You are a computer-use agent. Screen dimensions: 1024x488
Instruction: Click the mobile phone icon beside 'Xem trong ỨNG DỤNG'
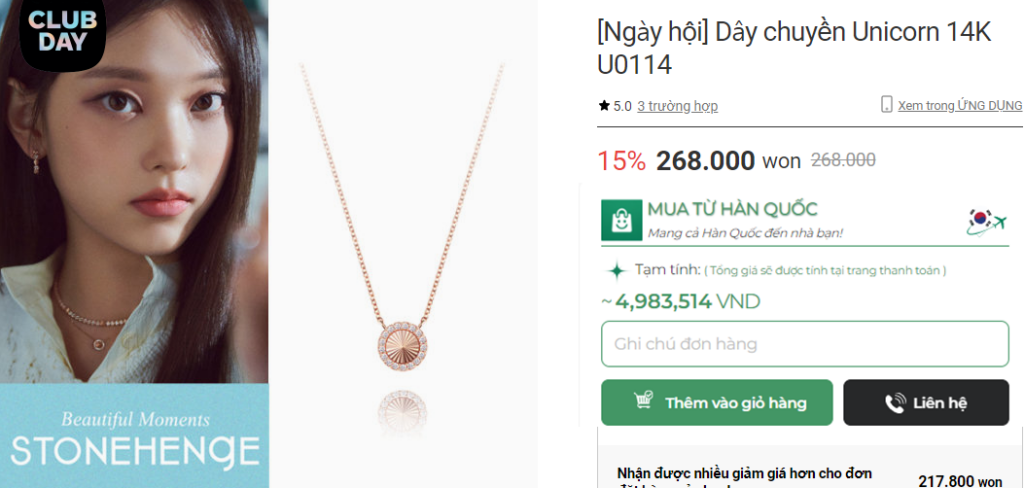point(886,104)
